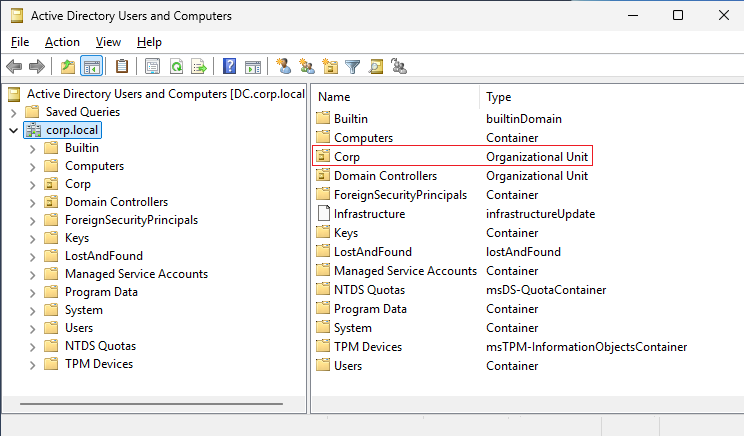Click the Builtin folder icon in the list pane
Viewport: 744px width, 436px height.
[323, 118]
